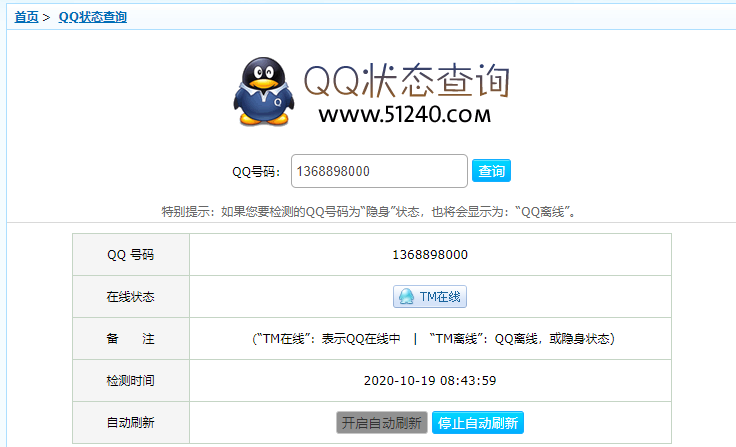Open the QQ状态查询 breadcrumb link
Screen dimensions: 736x447
pyautogui.click(x=92, y=17)
